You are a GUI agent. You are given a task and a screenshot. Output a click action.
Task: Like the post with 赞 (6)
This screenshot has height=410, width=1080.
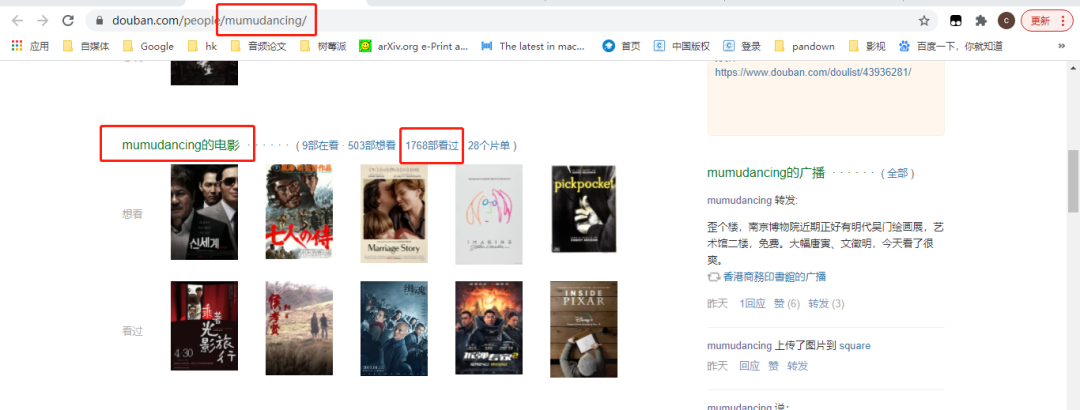pos(787,304)
